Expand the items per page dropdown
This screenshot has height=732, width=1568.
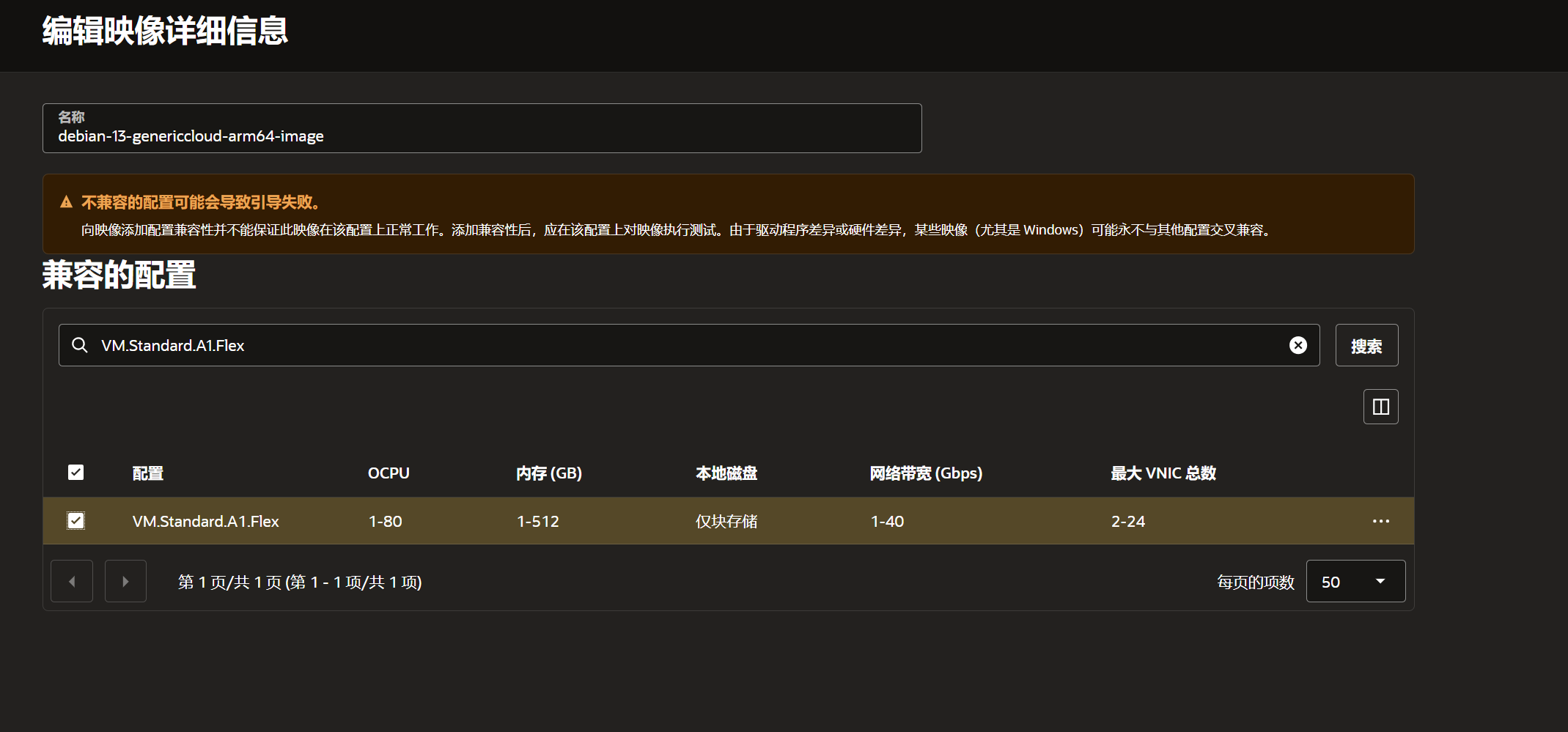[1355, 581]
